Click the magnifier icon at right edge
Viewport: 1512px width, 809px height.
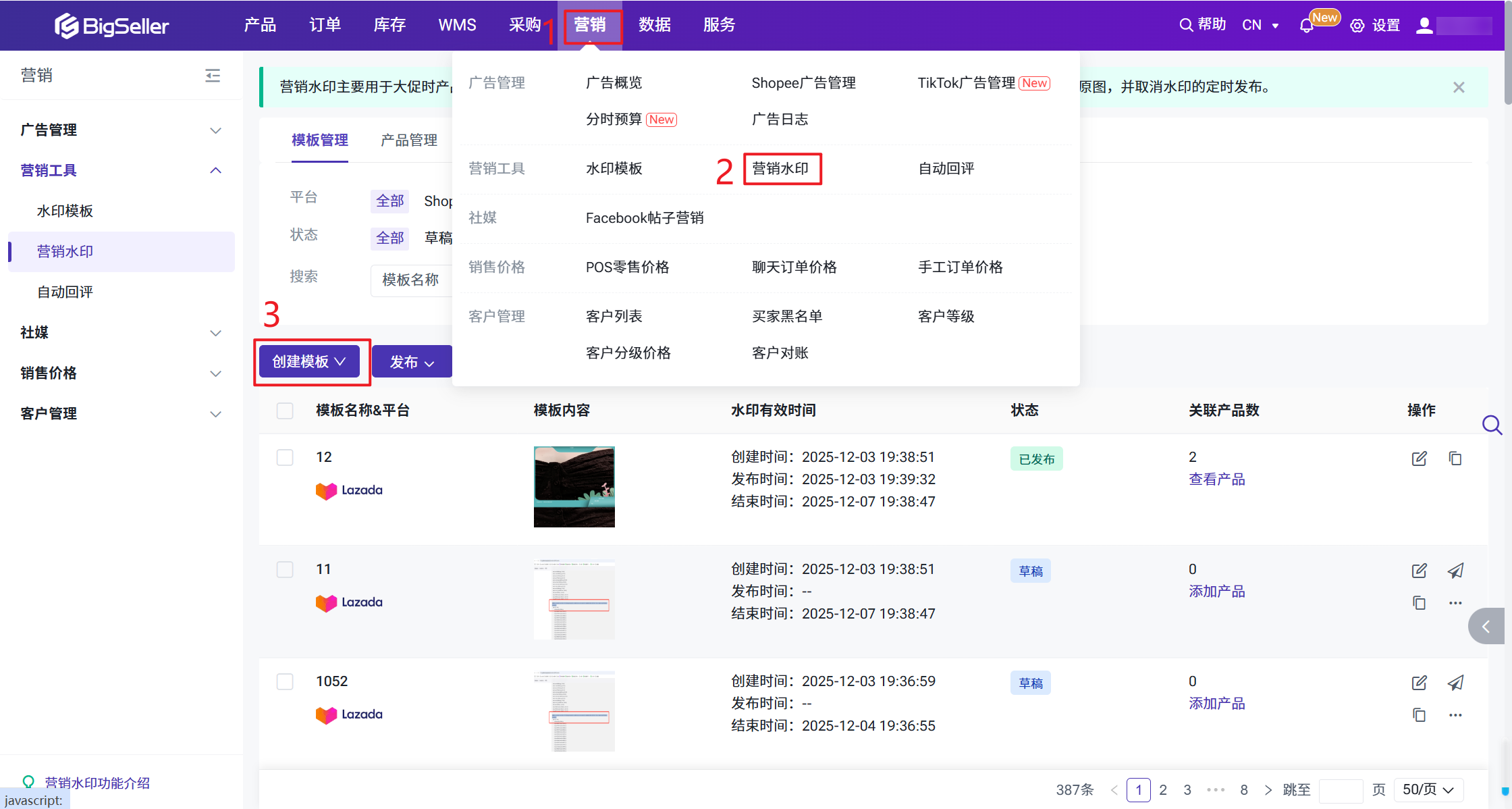[x=1491, y=425]
